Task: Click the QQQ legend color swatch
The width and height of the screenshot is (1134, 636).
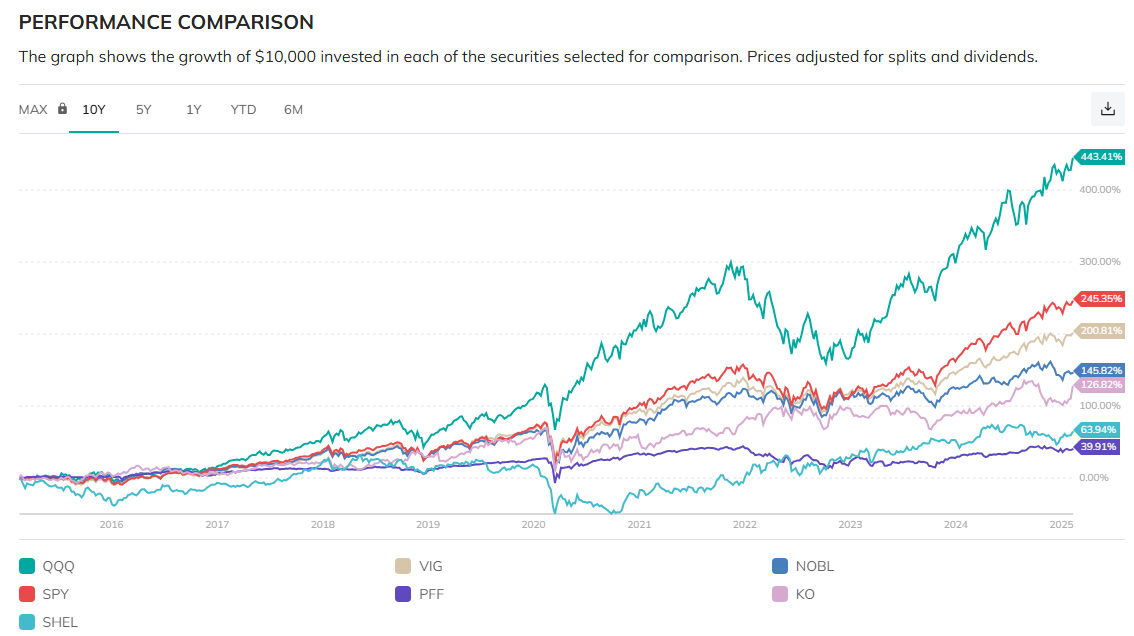Action: [27, 566]
